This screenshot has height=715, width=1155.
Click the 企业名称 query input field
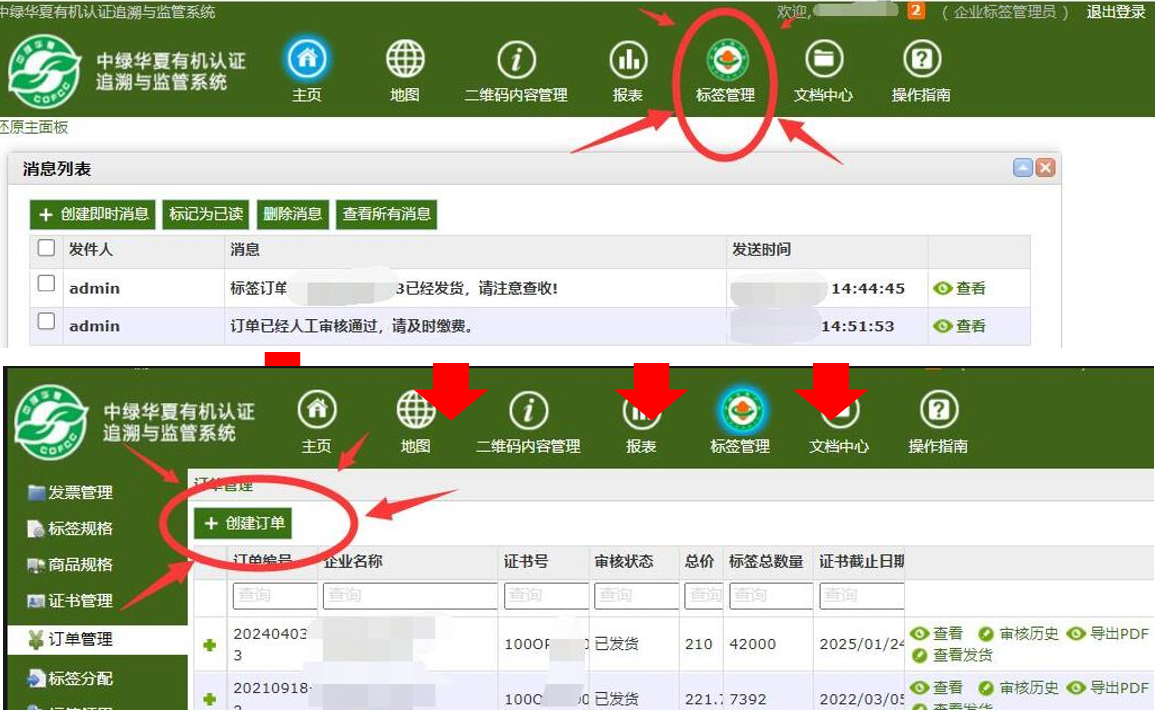tap(409, 596)
